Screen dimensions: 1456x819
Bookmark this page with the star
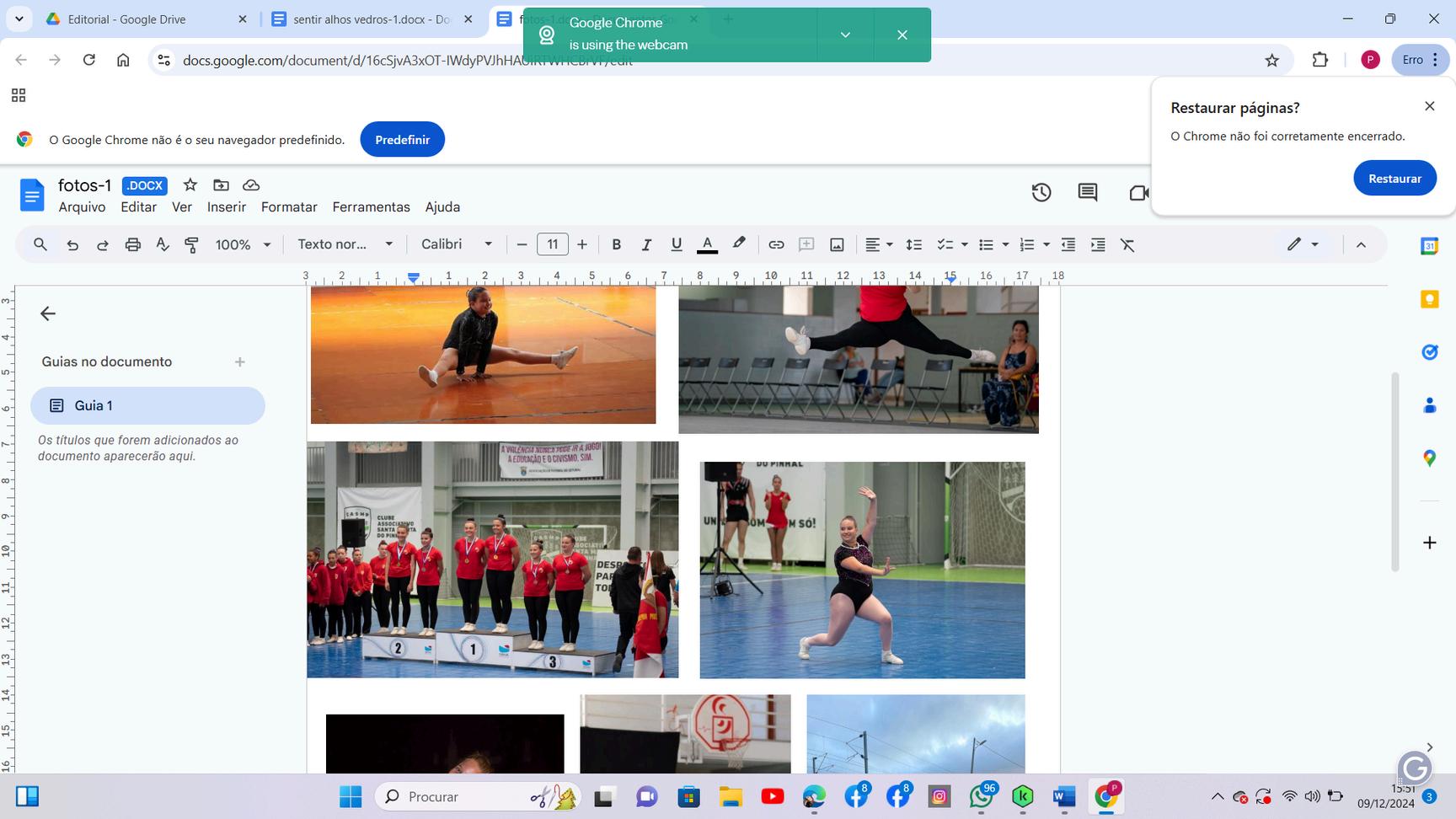(1272, 60)
